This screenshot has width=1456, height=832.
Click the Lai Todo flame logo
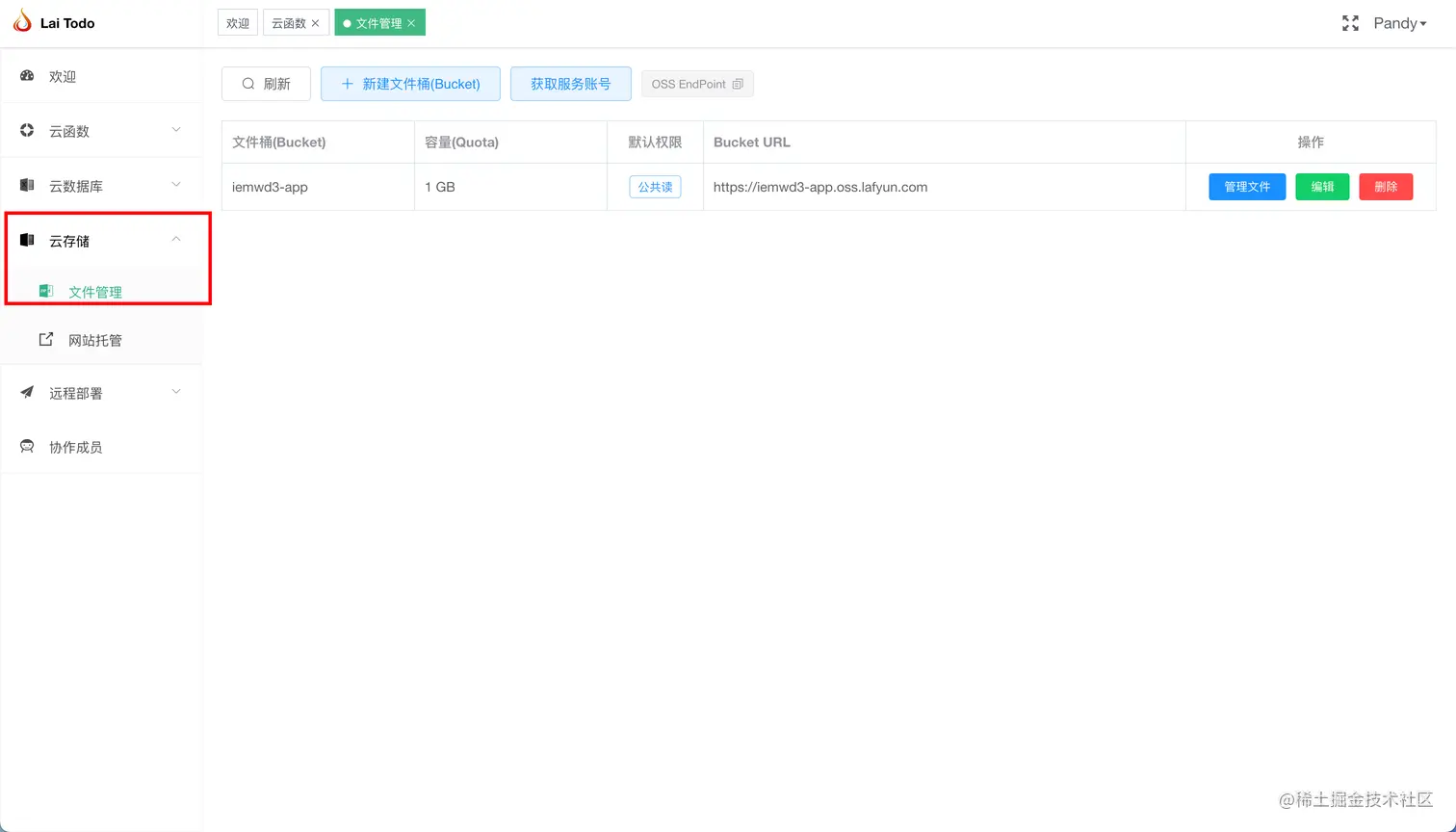coord(21,21)
